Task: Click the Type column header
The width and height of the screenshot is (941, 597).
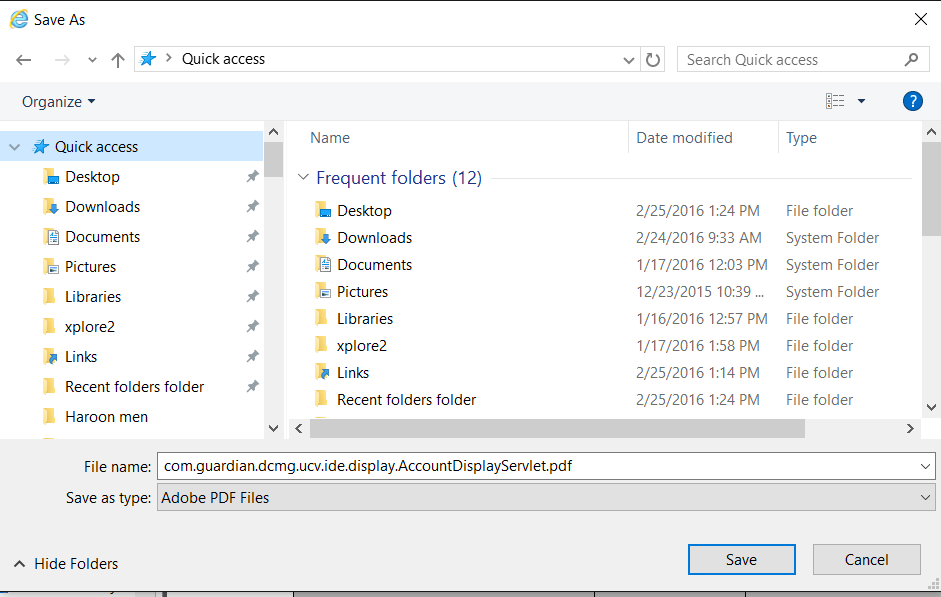Action: click(x=800, y=137)
